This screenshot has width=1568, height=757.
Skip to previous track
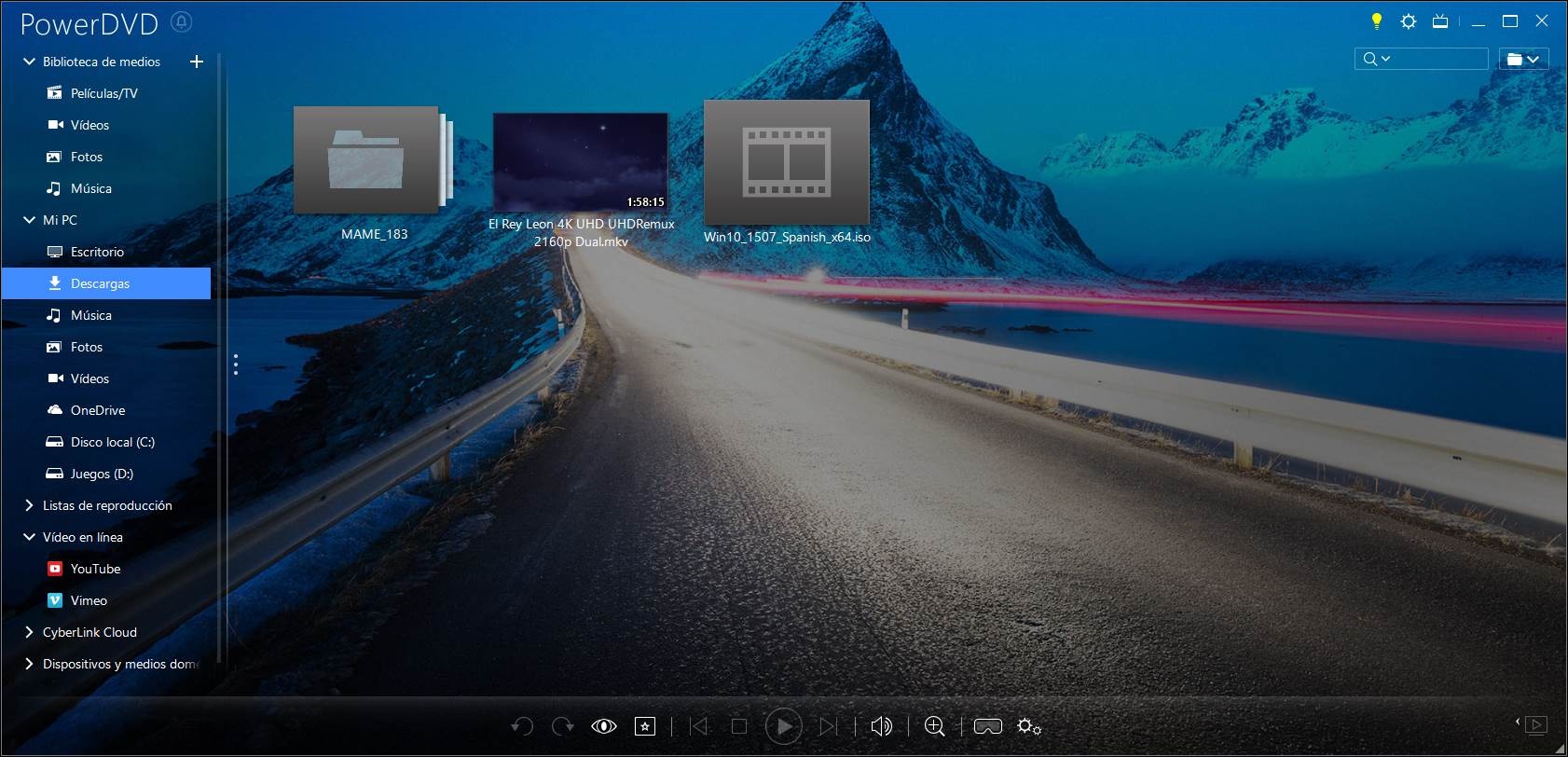point(698,726)
